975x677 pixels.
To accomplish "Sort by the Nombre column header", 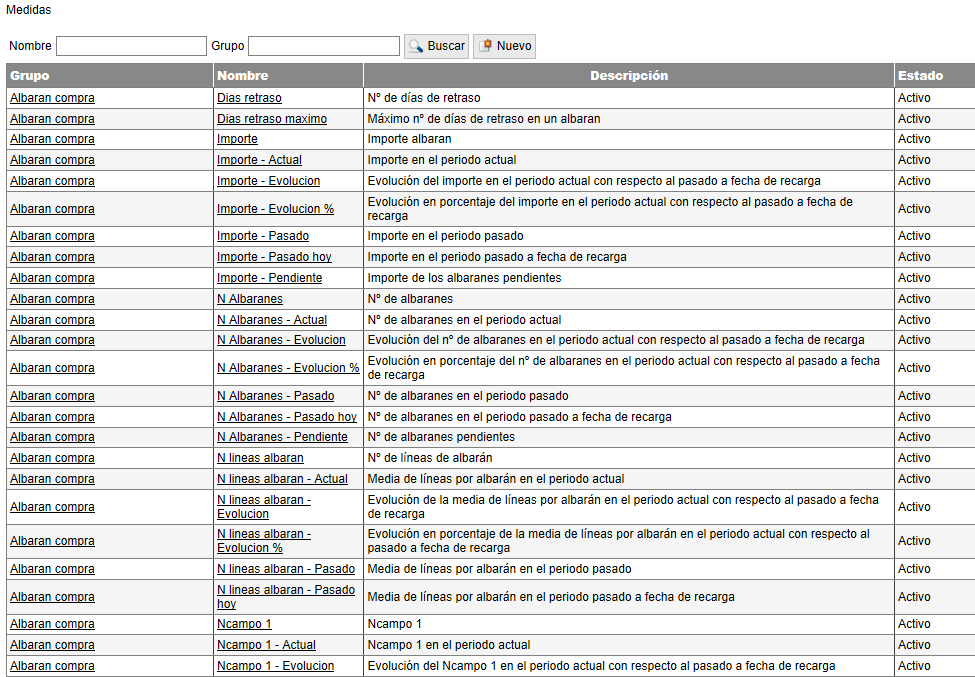I will (x=242, y=76).
